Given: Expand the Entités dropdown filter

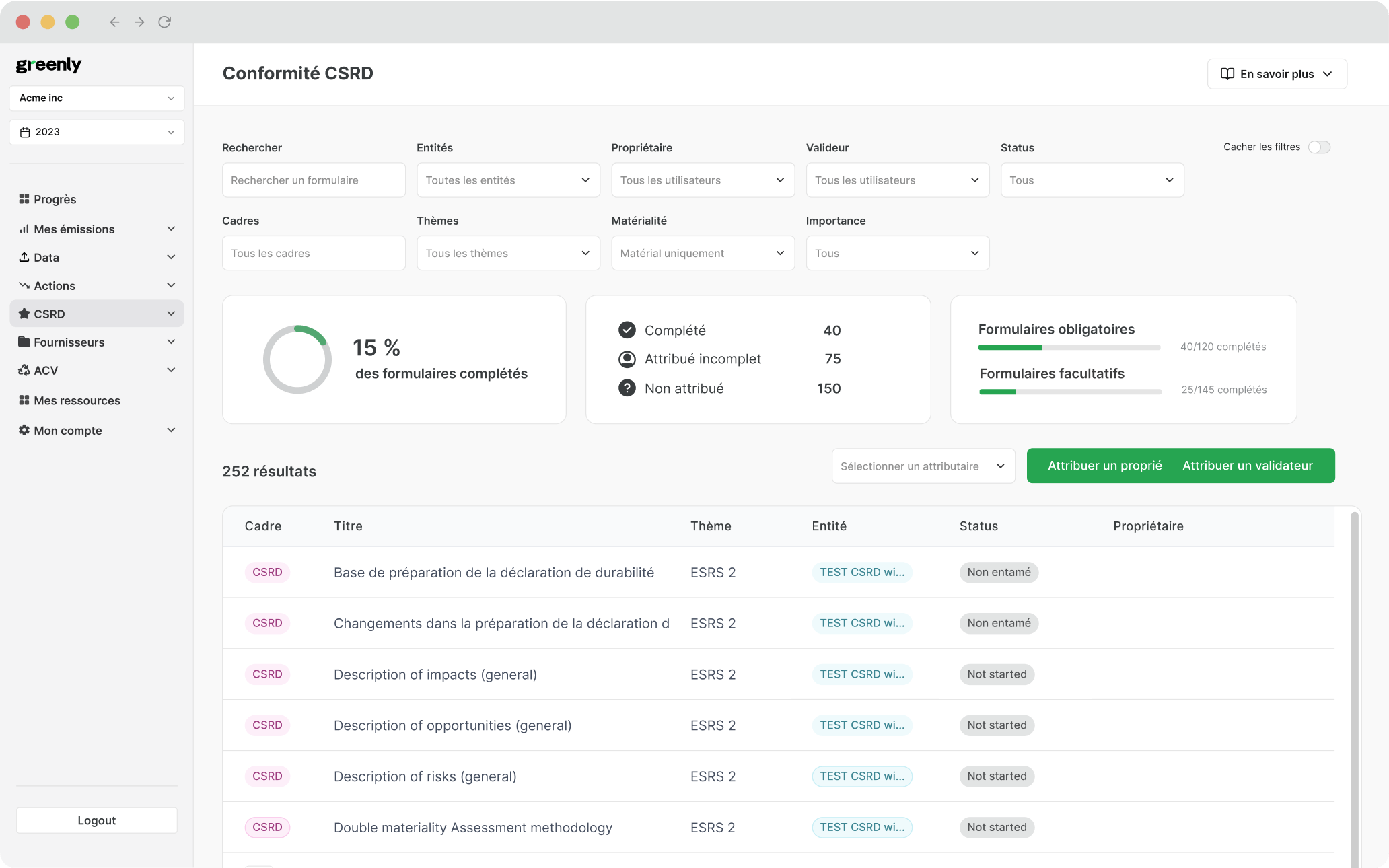Looking at the screenshot, I should click(x=505, y=180).
